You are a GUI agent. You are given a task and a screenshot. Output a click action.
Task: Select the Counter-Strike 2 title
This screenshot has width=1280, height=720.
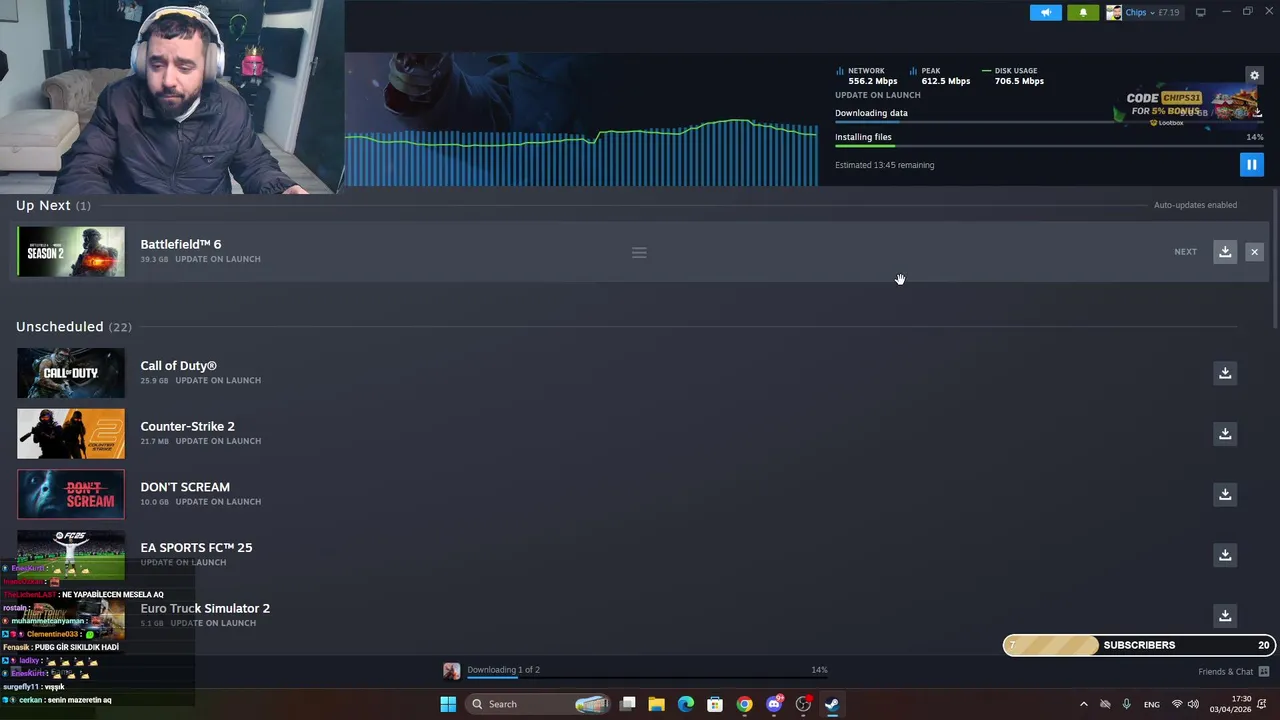(x=187, y=426)
